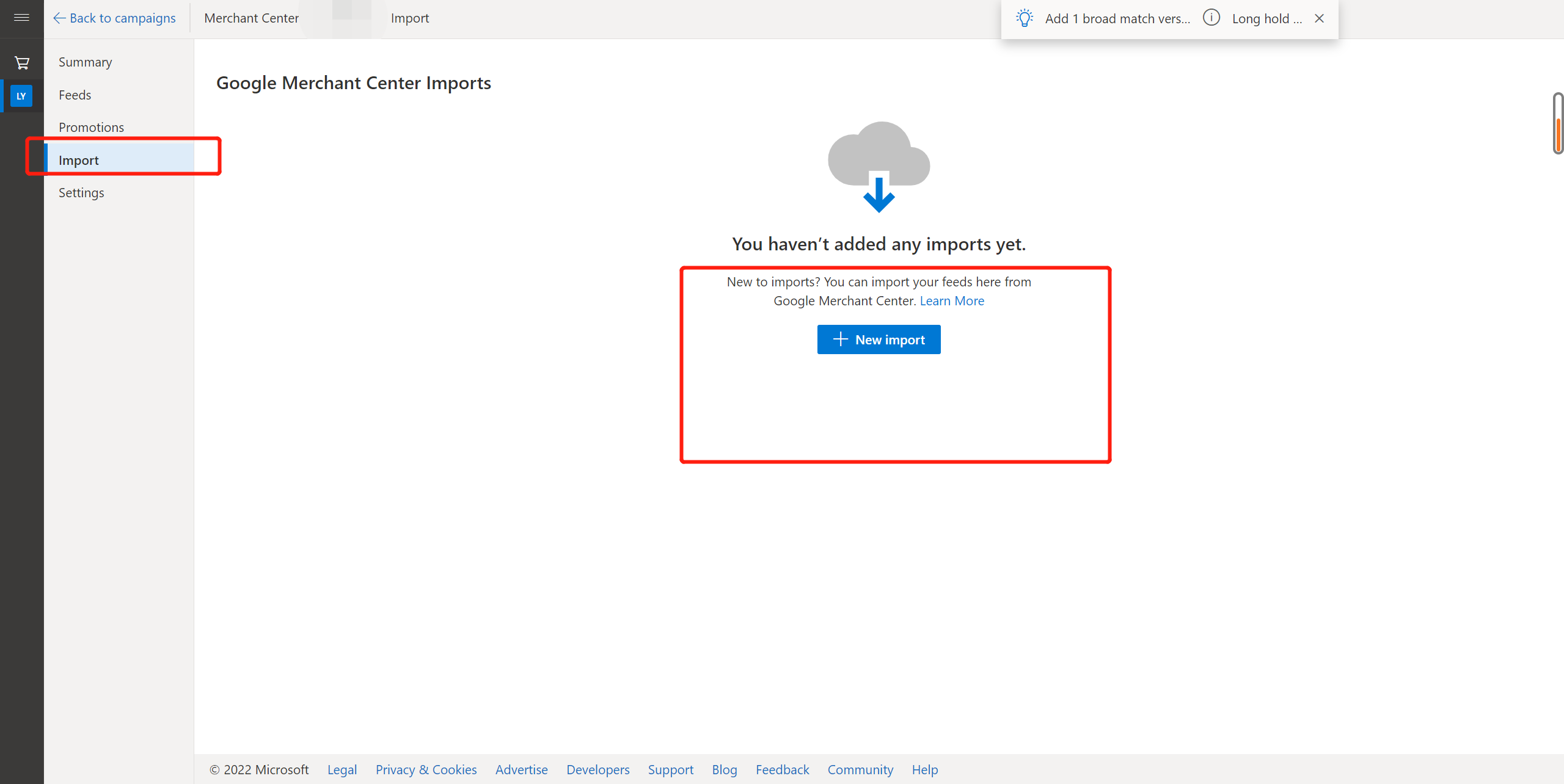Select the LY account badge
The width and height of the screenshot is (1564, 784).
[21, 96]
